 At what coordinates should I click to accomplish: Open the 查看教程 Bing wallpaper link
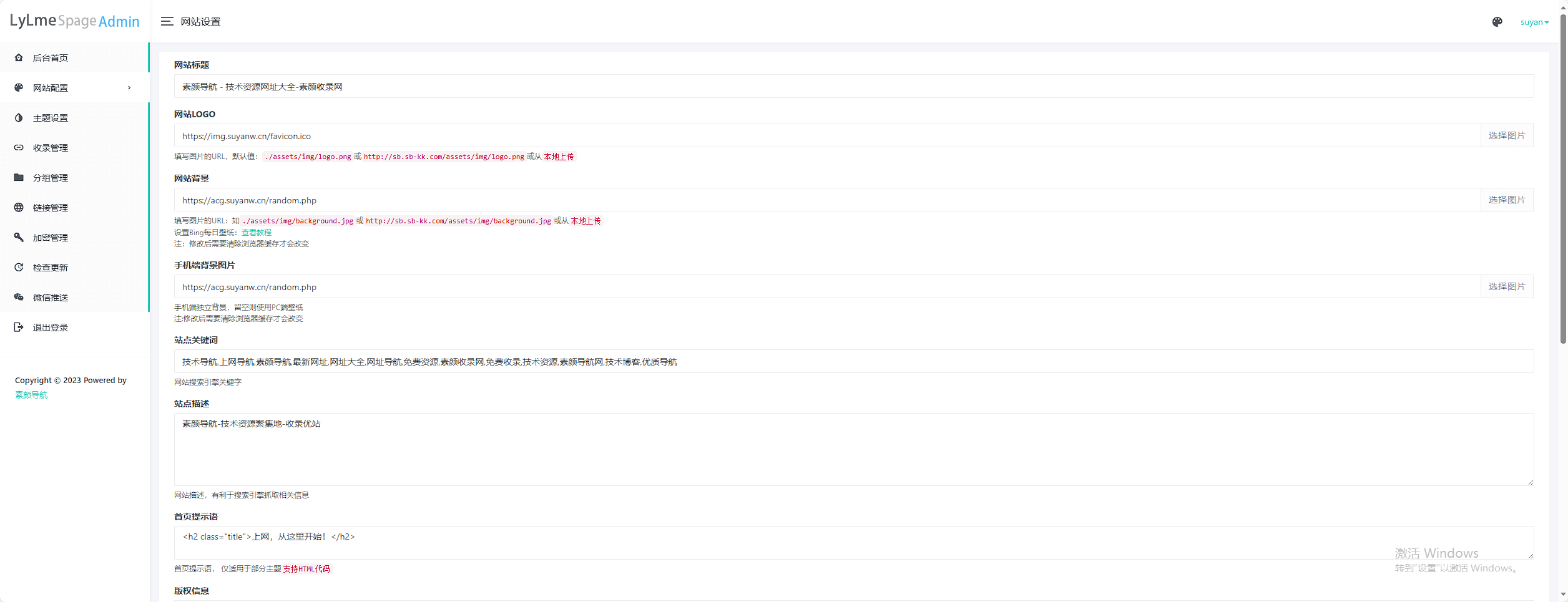(x=256, y=232)
